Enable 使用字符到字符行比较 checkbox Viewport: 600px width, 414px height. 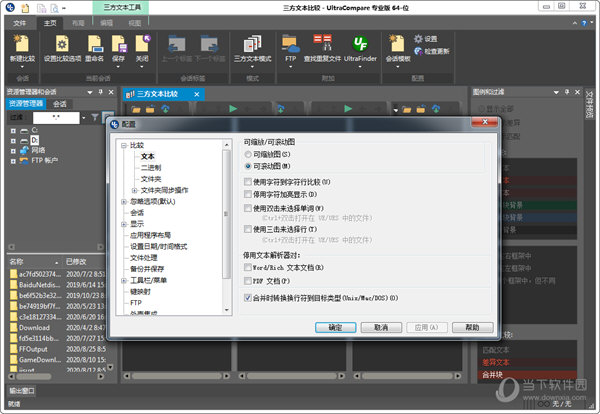[x=248, y=182]
